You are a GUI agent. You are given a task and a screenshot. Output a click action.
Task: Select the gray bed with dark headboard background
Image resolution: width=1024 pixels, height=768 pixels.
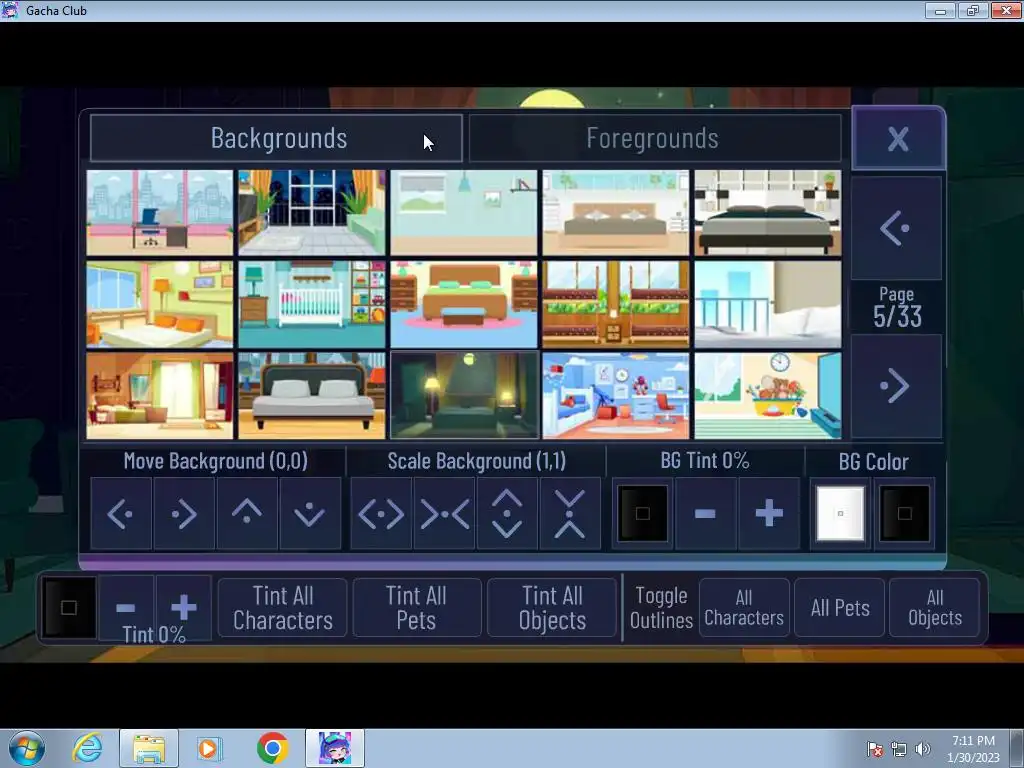point(312,396)
